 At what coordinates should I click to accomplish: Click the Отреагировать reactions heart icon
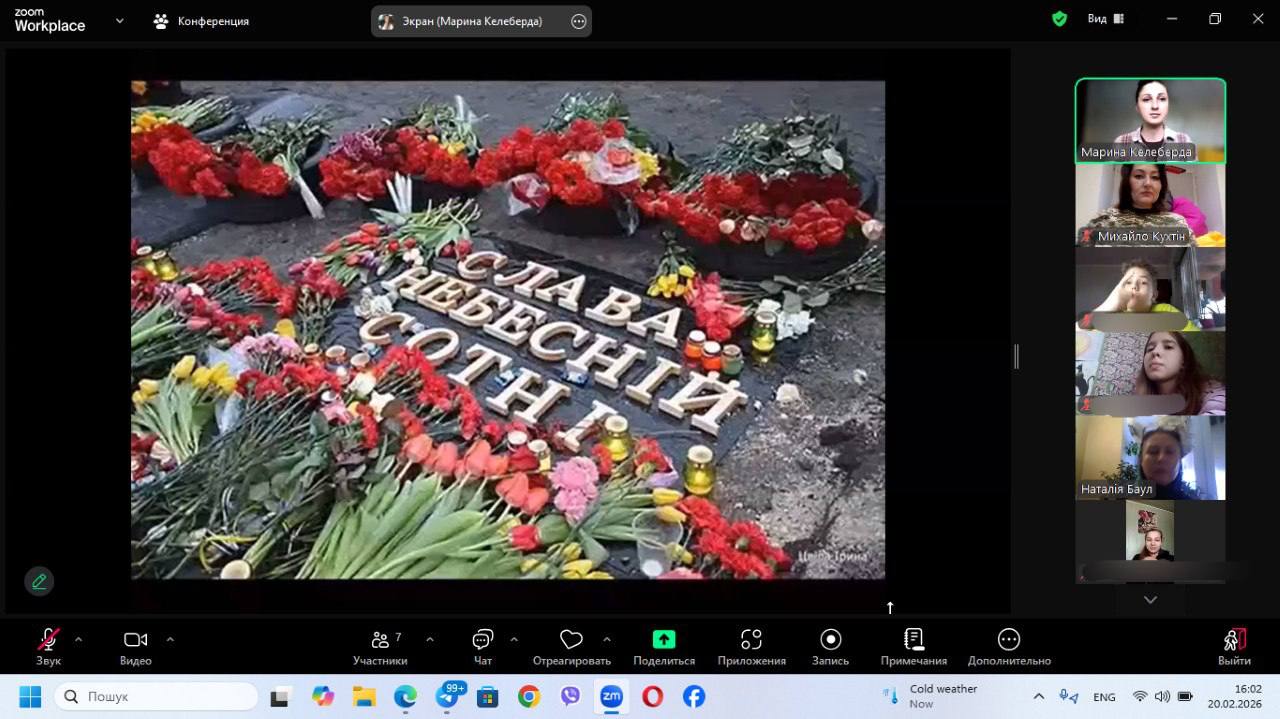(571, 640)
